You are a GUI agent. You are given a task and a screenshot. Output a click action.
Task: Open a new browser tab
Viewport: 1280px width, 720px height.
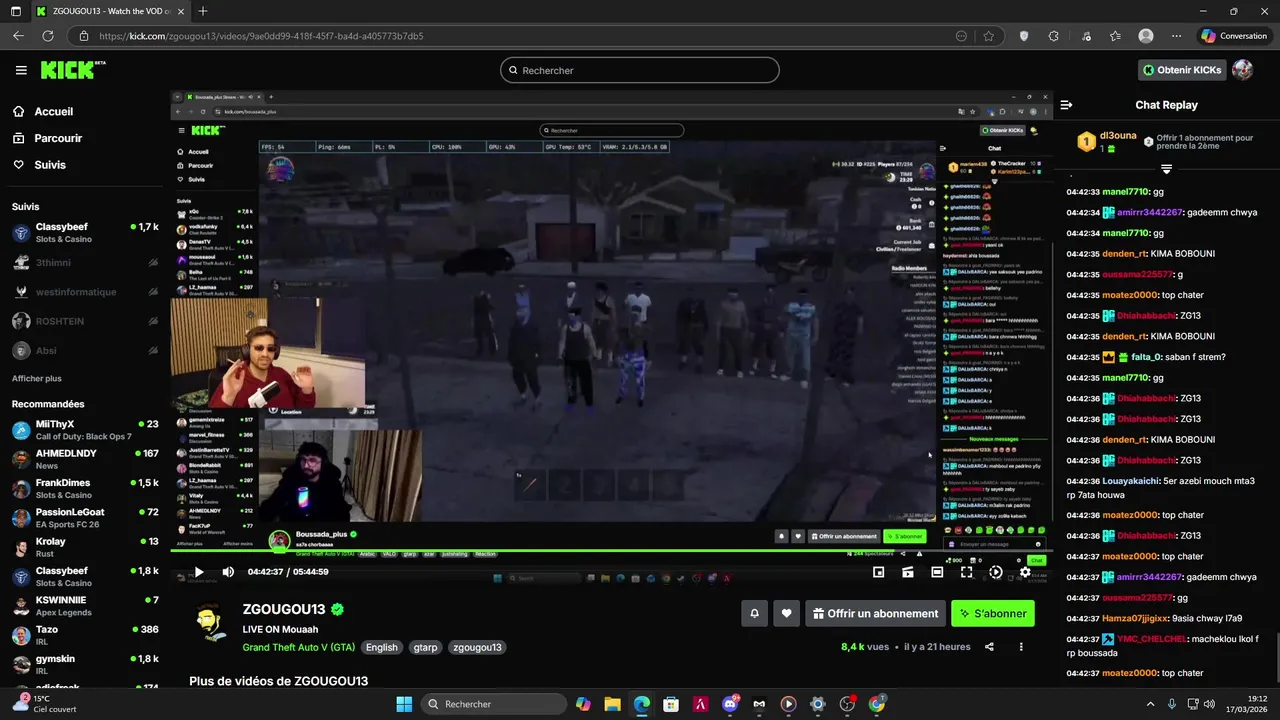click(x=203, y=11)
